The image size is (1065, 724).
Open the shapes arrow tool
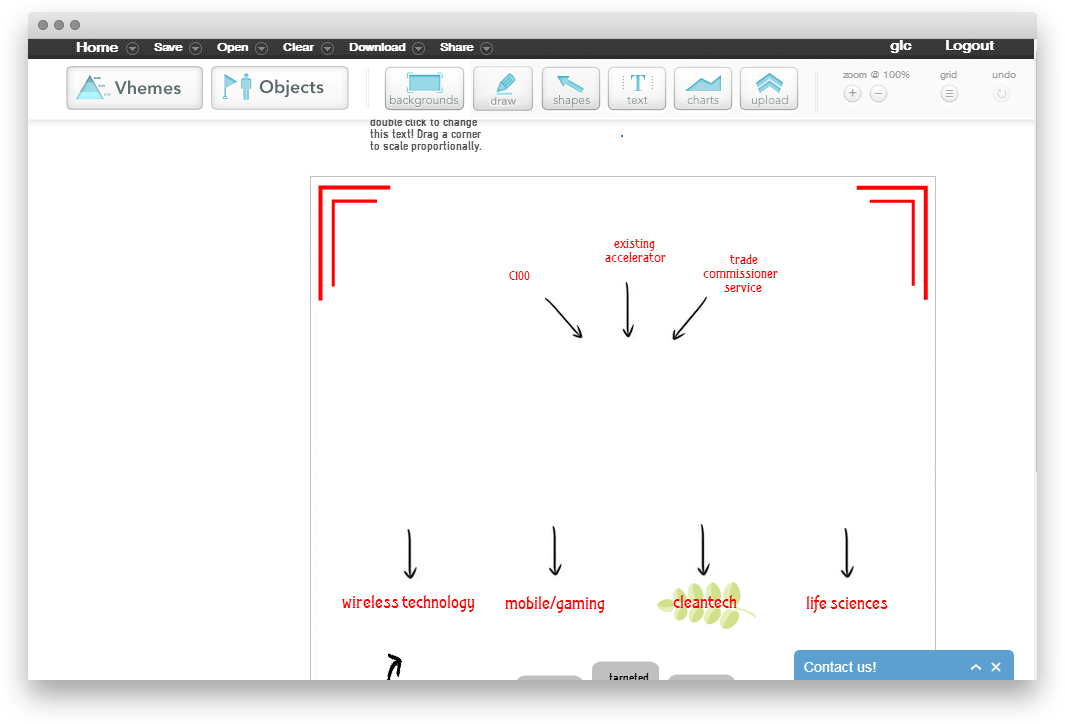pos(571,88)
